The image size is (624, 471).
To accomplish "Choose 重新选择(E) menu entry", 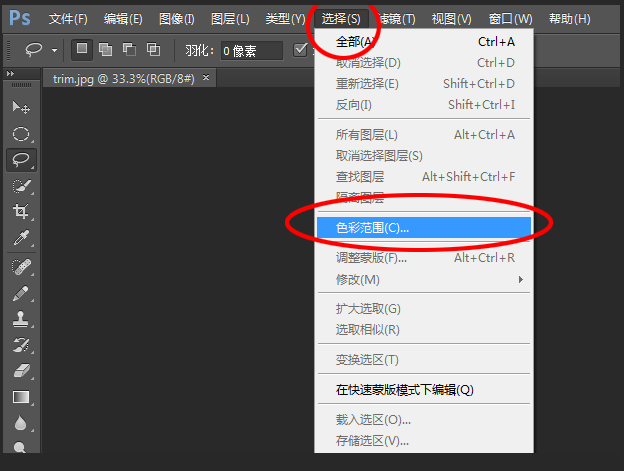I will point(424,84).
